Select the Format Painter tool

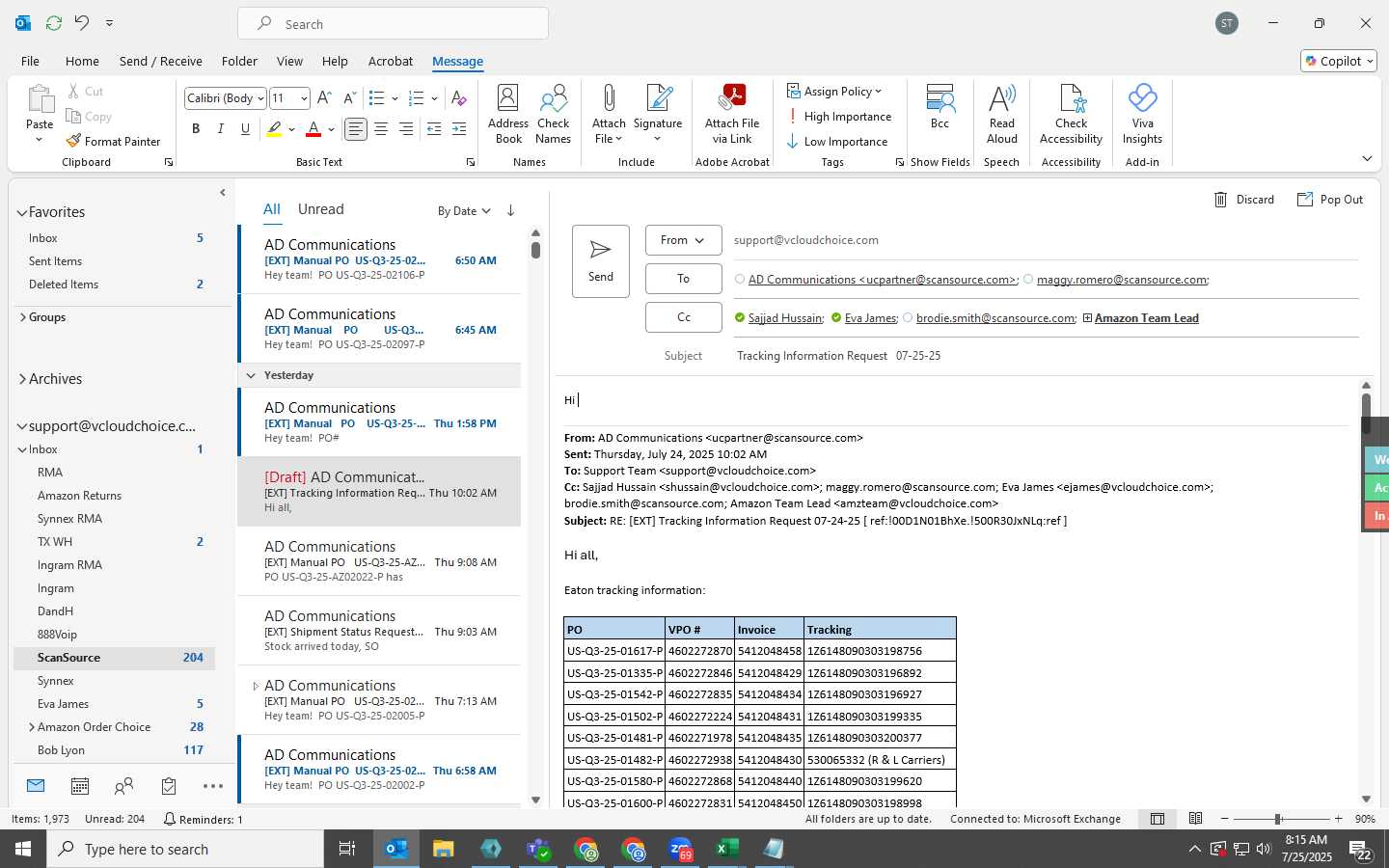[x=113, y=141]
